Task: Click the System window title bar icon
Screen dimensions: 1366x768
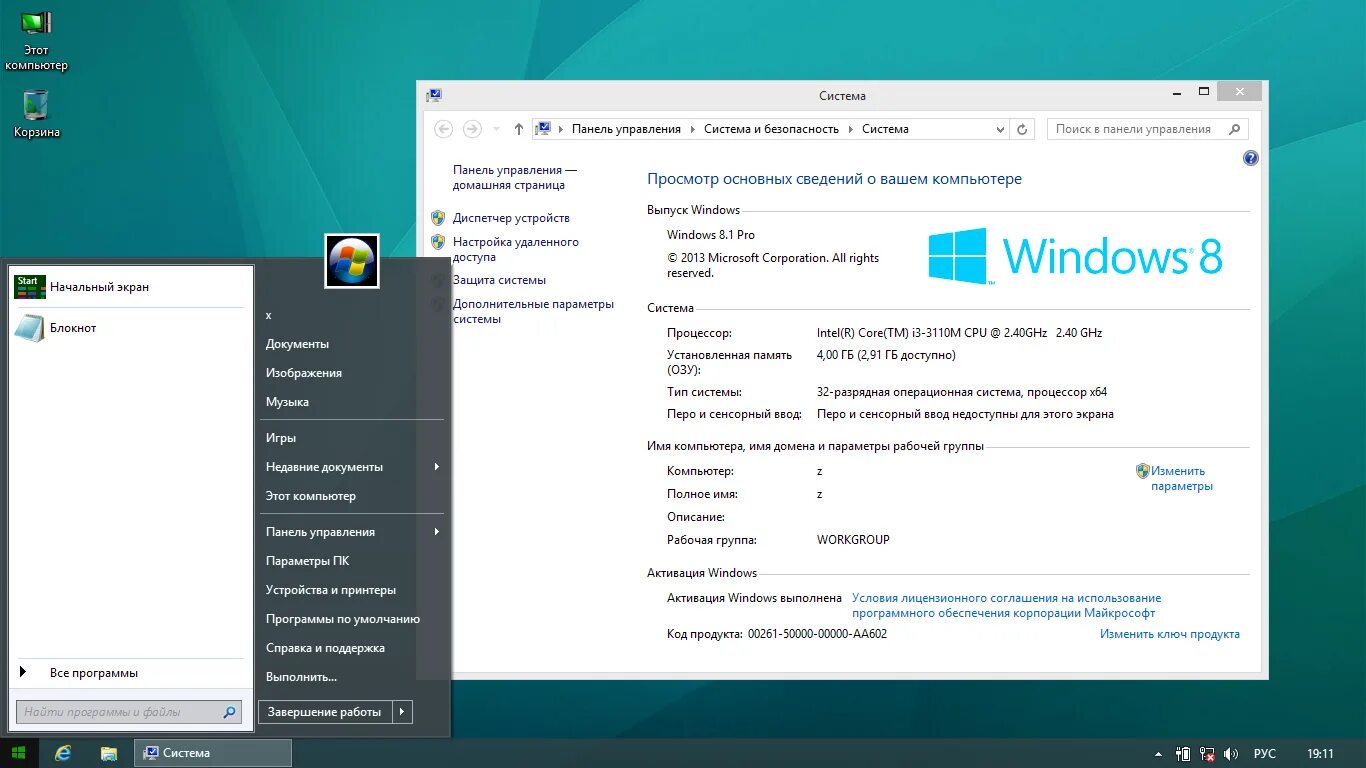Action: tap(433, 96)
